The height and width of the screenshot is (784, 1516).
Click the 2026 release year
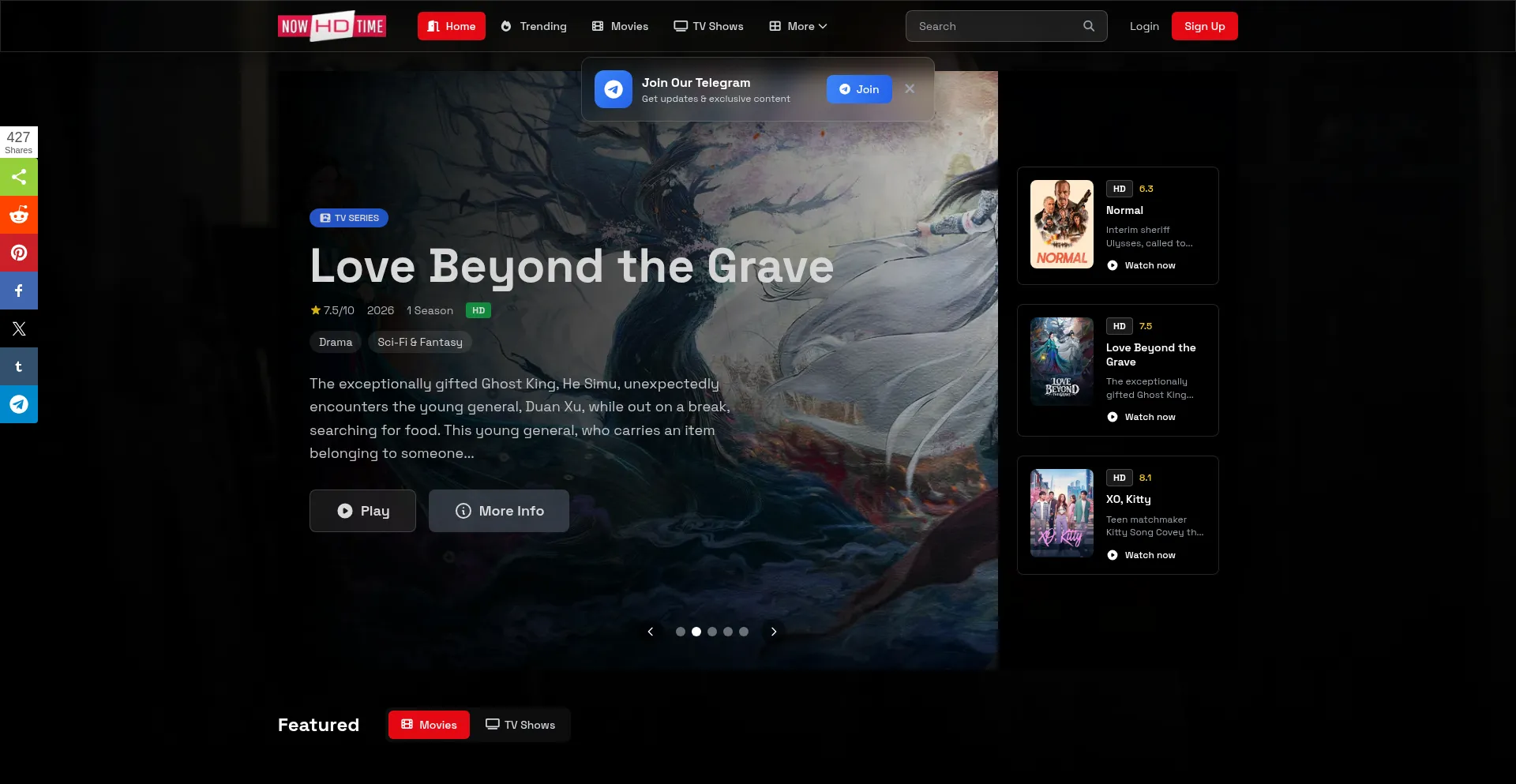tap(381, 310)
